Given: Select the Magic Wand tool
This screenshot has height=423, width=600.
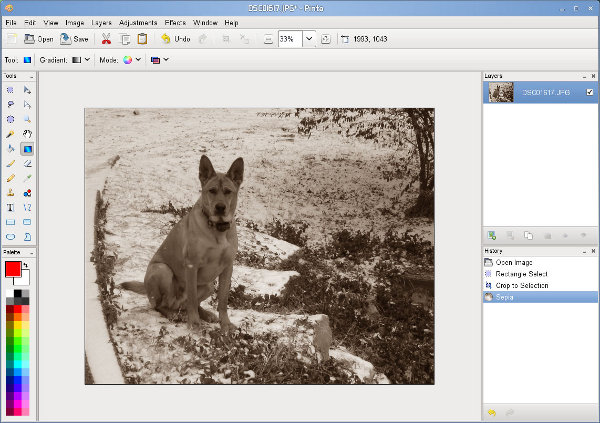Looking at the screenshot, I should click(10, 133).
